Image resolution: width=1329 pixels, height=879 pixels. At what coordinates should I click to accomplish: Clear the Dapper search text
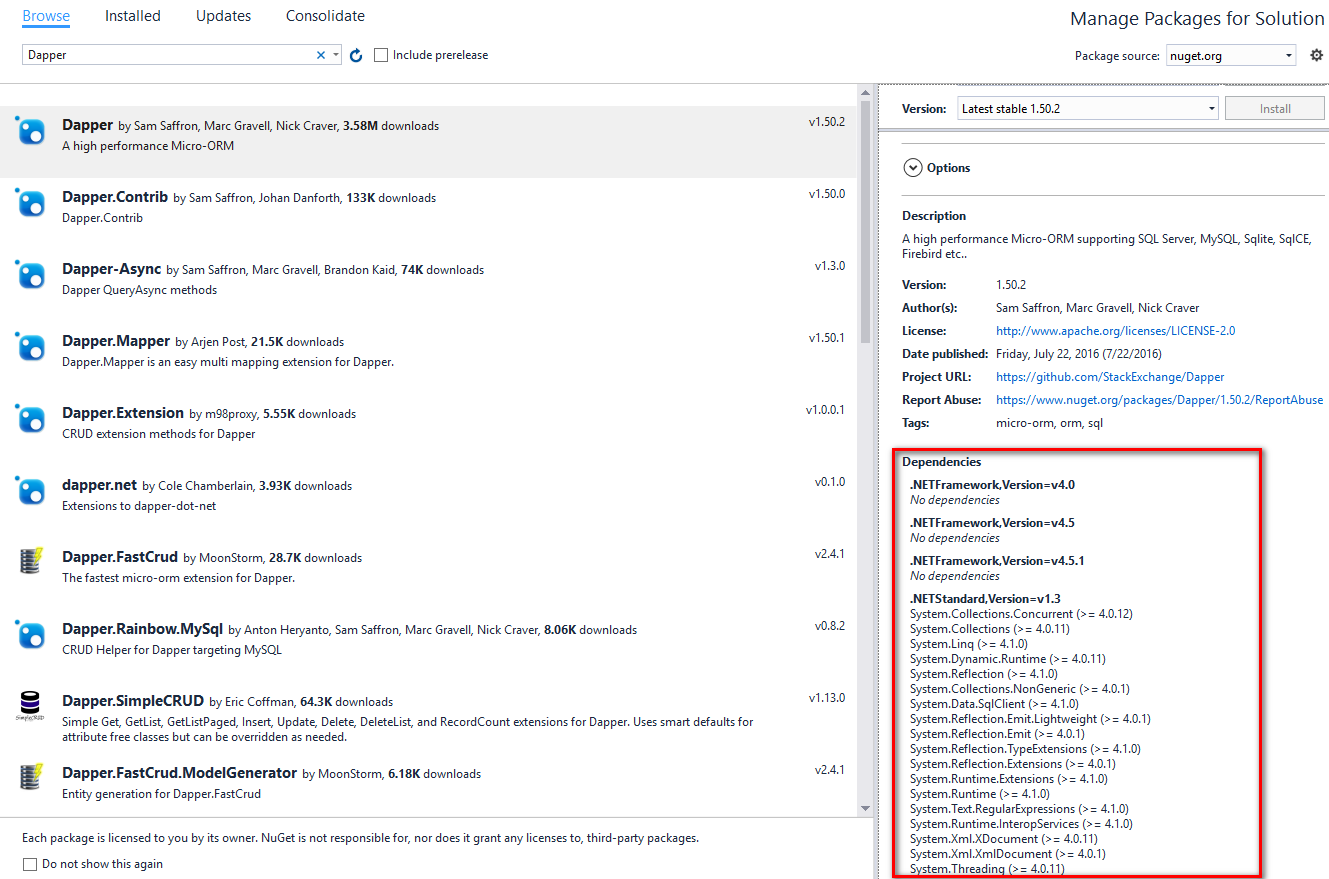coord(321,55)
